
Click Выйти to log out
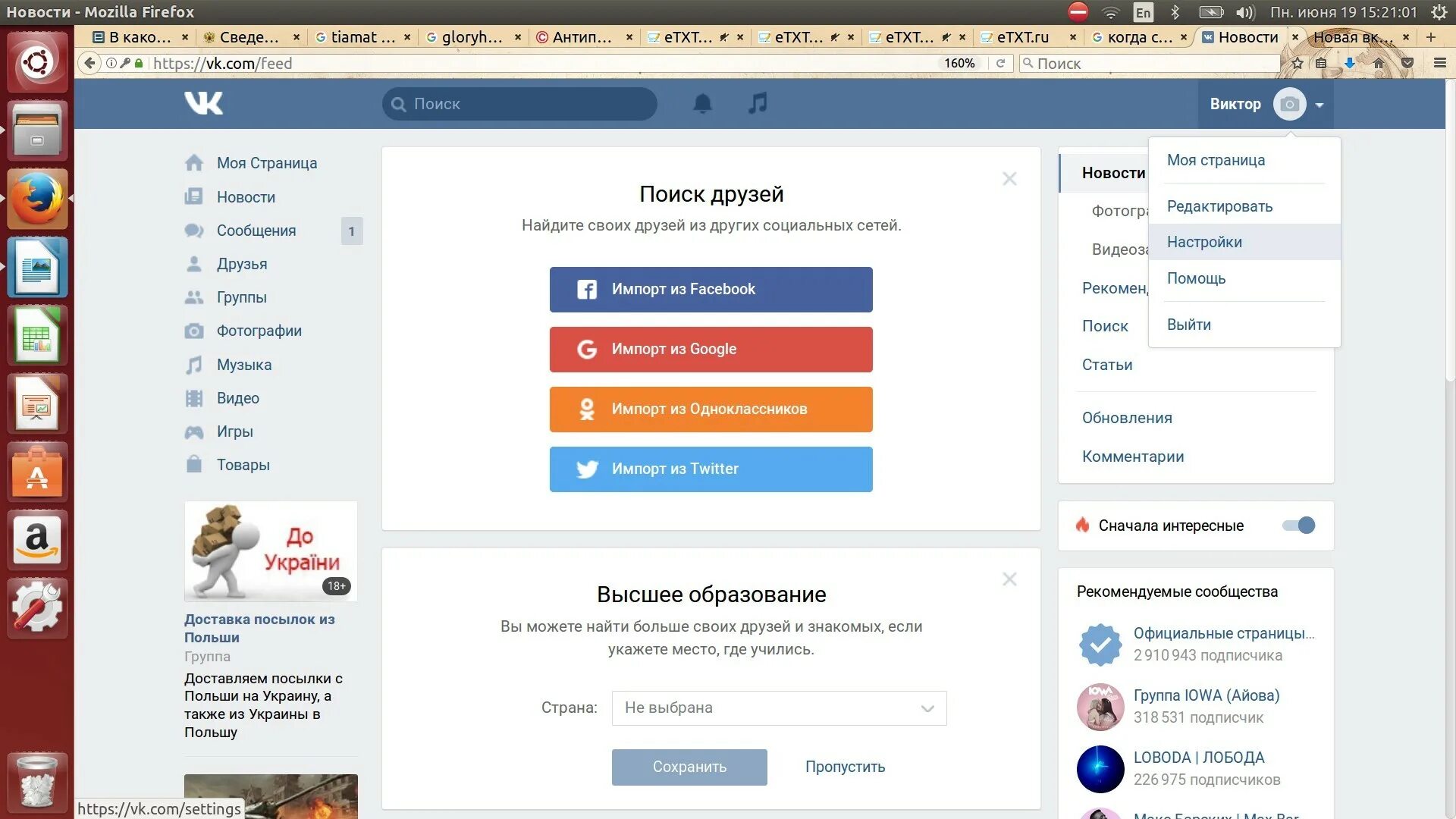tap(1188, 325)
